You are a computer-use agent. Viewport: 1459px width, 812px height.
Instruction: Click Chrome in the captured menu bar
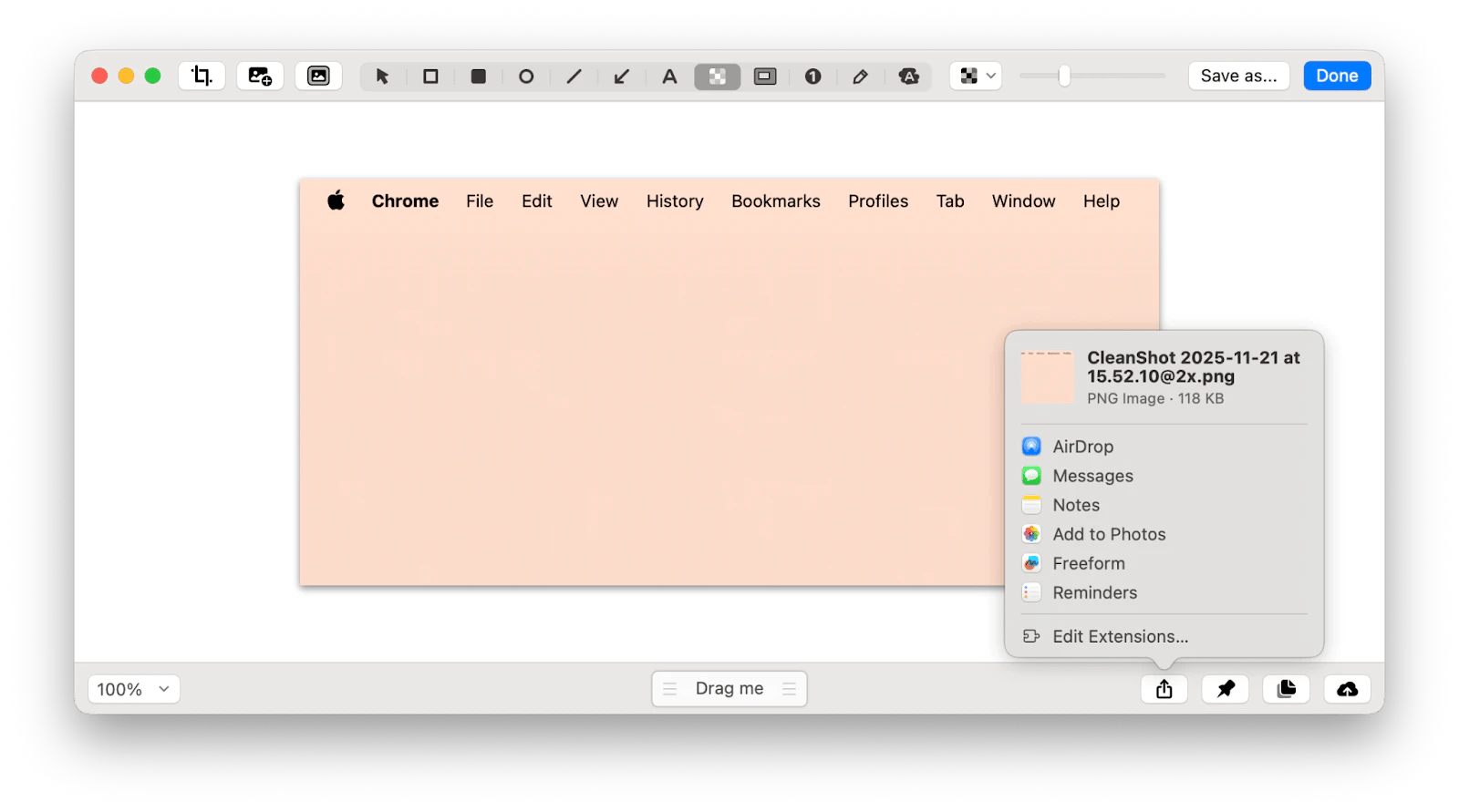click(405, 201)
